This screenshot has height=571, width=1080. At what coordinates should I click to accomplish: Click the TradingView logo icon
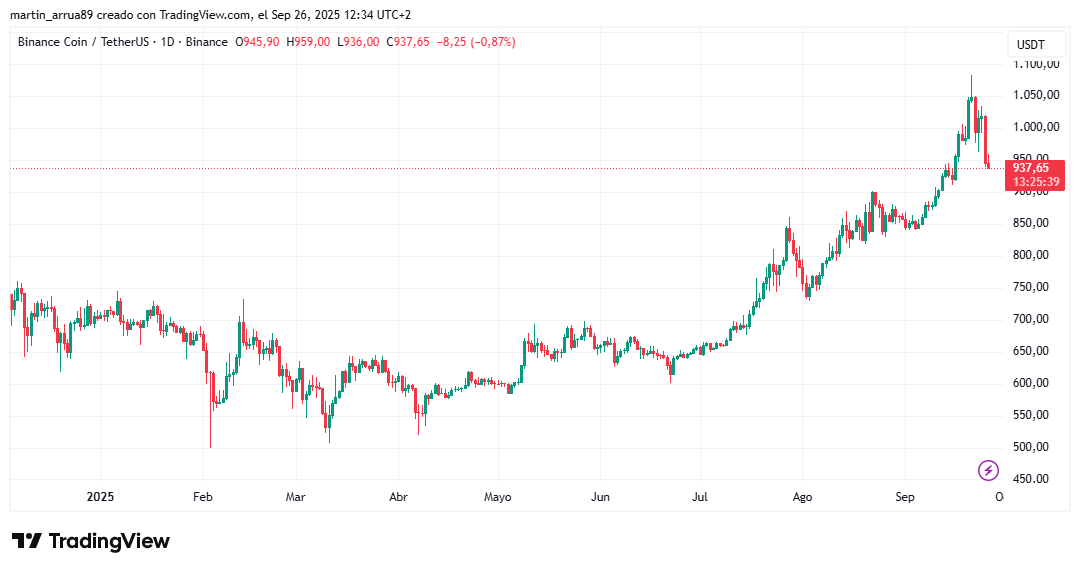pos(27,541)
